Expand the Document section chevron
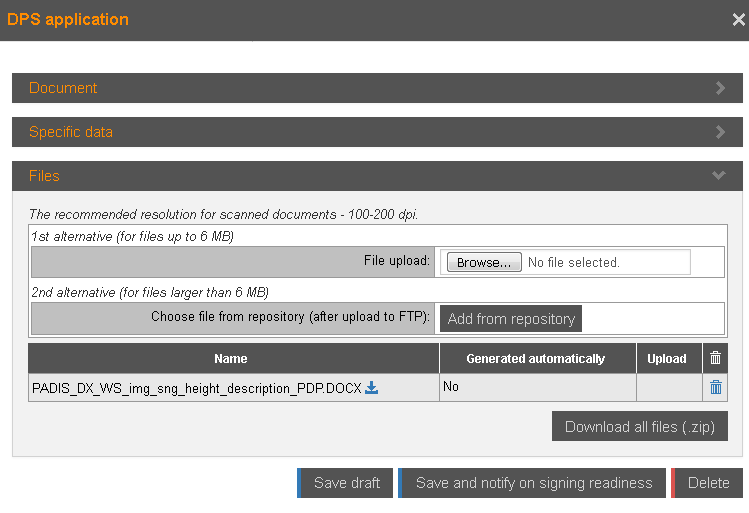 point(720,88)
